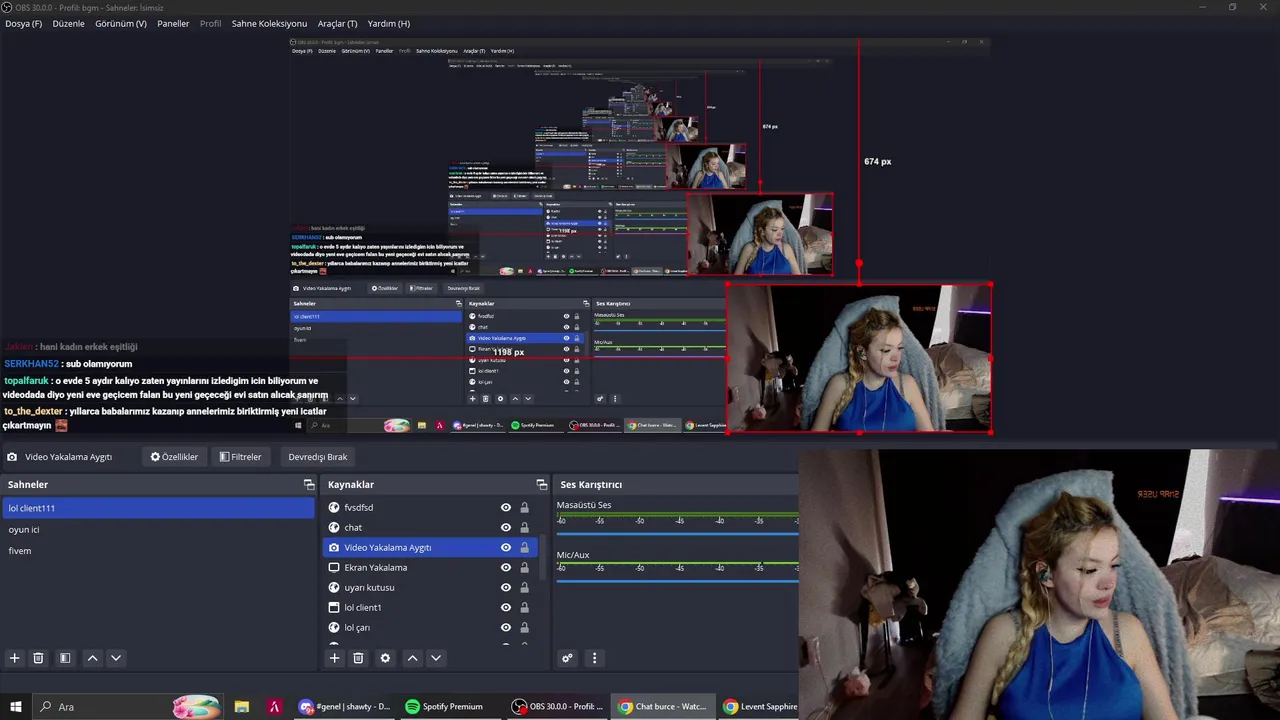Open the Sahne Koleksiyonu menu

pyautogui.click(x=269, y=23)
